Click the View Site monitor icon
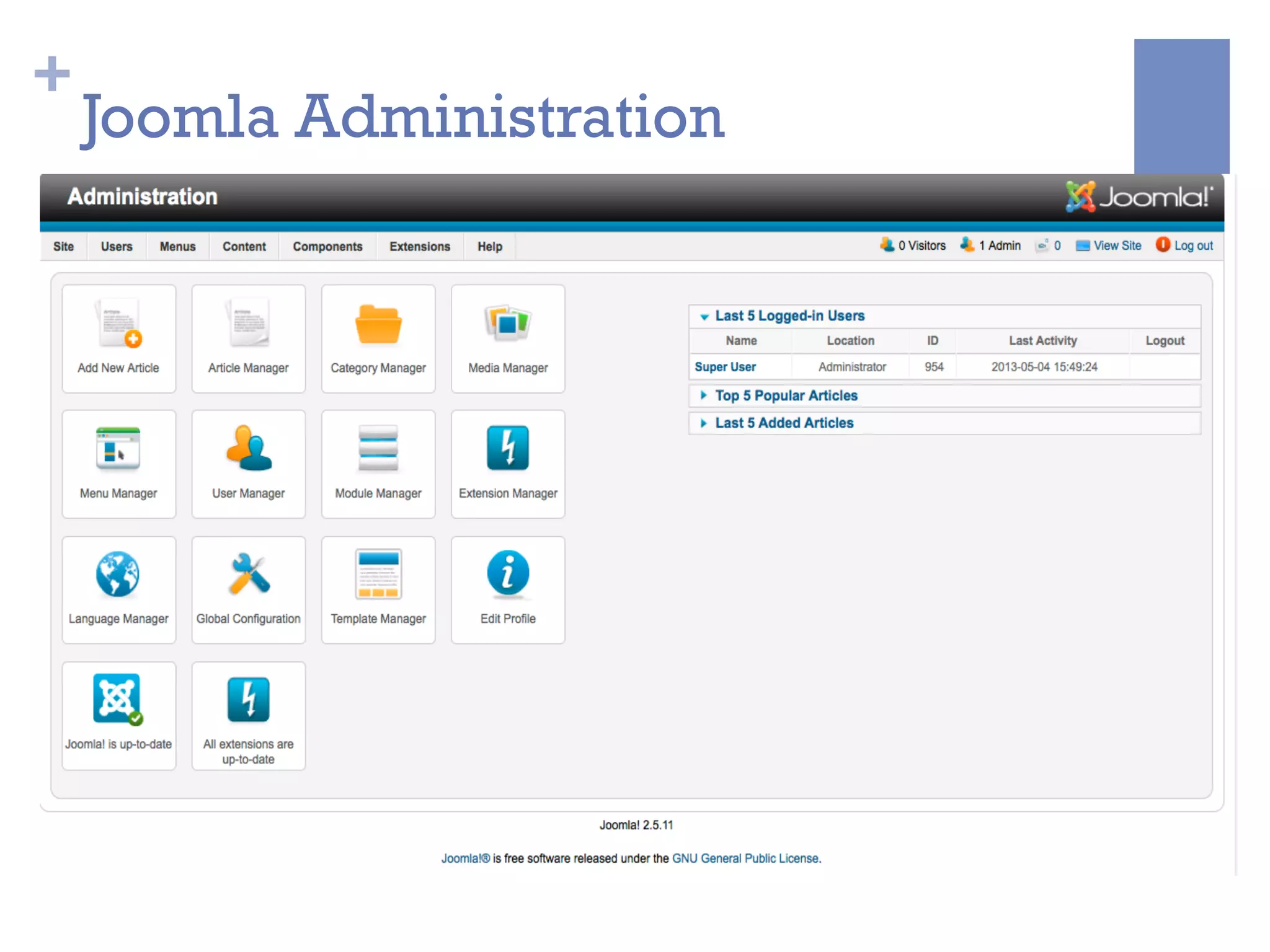The image size is (1270, 952). tap(1083, 245)
